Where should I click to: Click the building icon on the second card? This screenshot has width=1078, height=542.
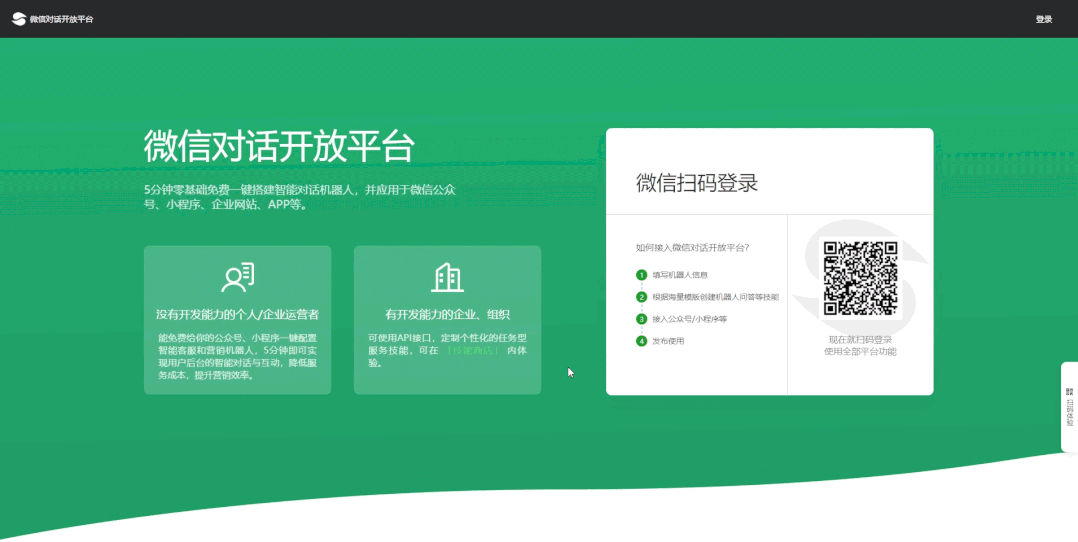pos(448,277)
